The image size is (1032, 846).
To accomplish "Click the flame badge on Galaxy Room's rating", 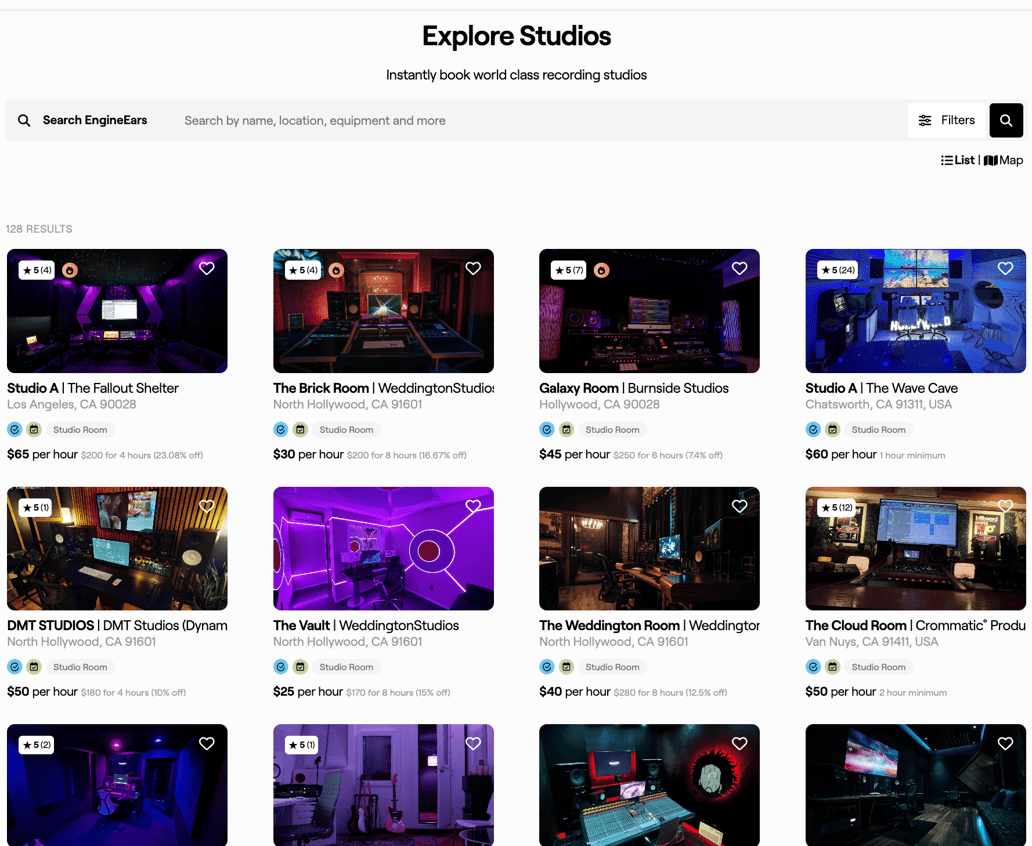I will tap(602, 270).
